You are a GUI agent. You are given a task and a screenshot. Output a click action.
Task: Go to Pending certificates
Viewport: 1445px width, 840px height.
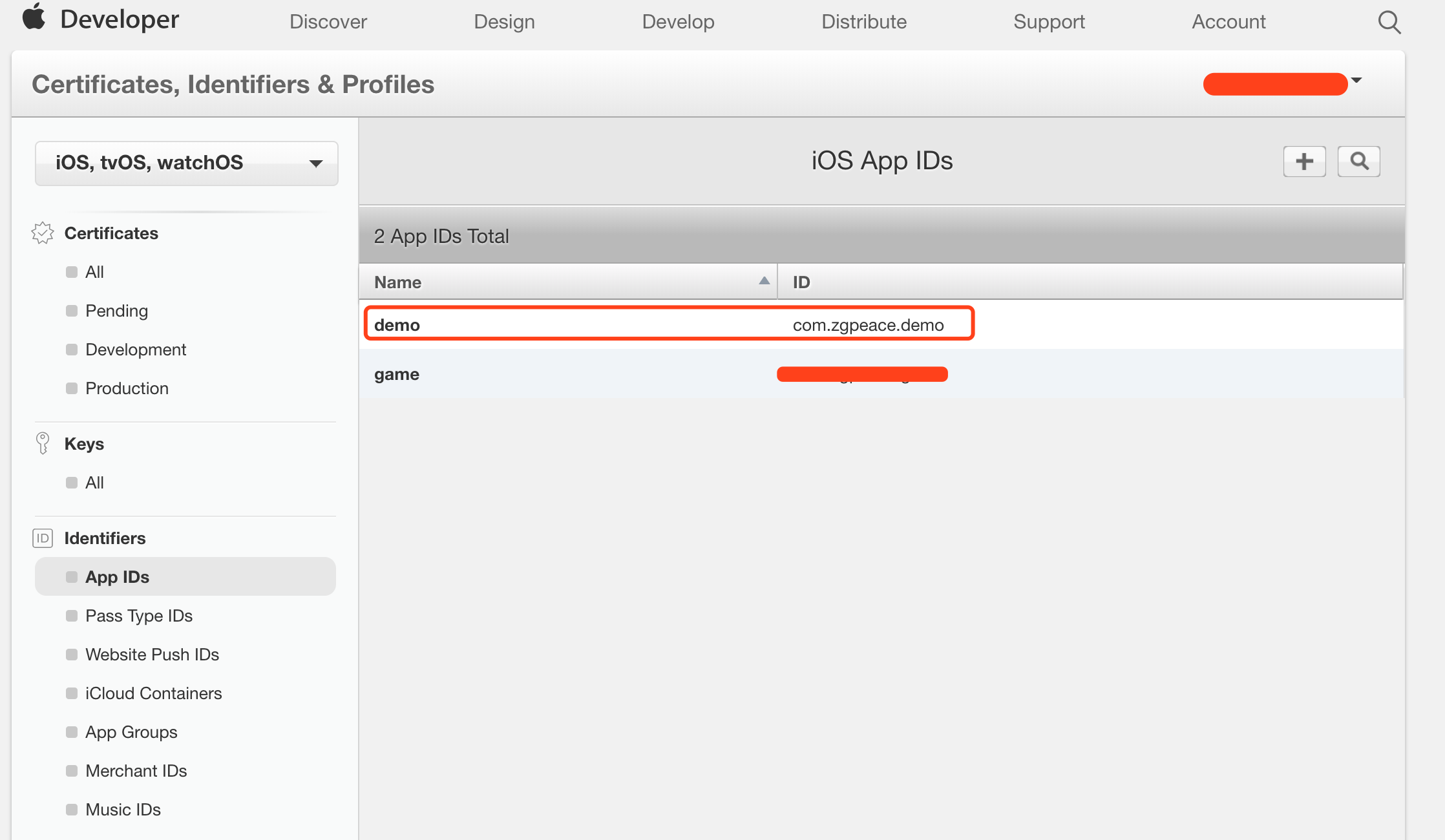(x=116, y=311)
